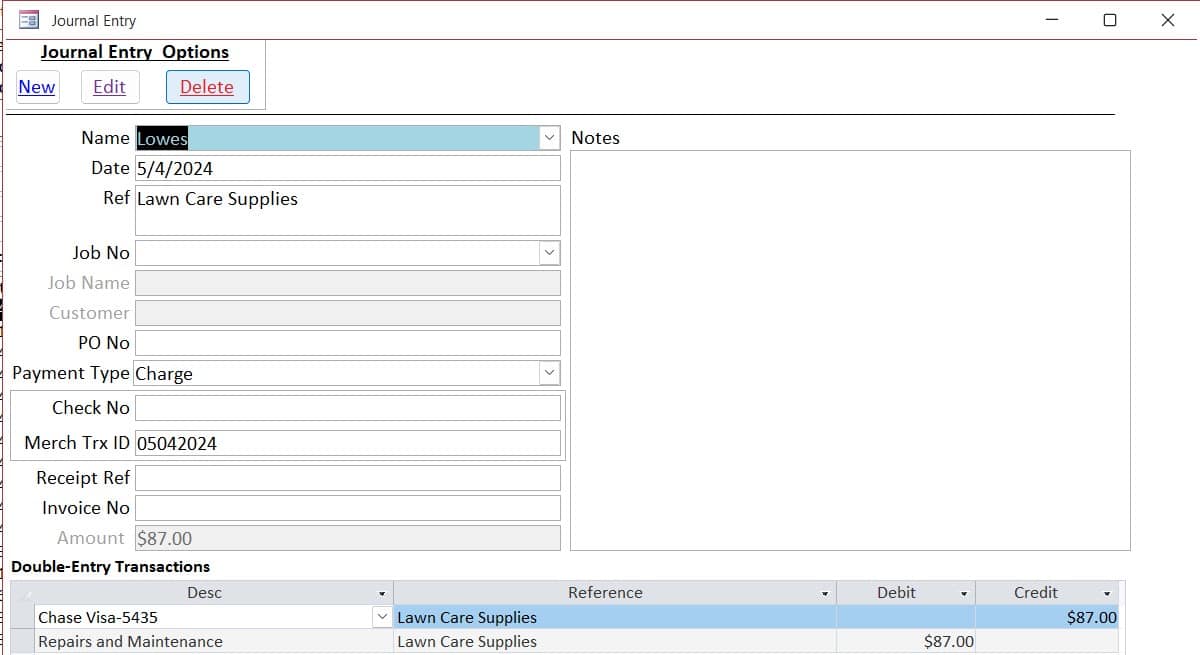Maximize the Journal Entry window
Viewport: 1200px width, 655px height.
[1110, 20]
